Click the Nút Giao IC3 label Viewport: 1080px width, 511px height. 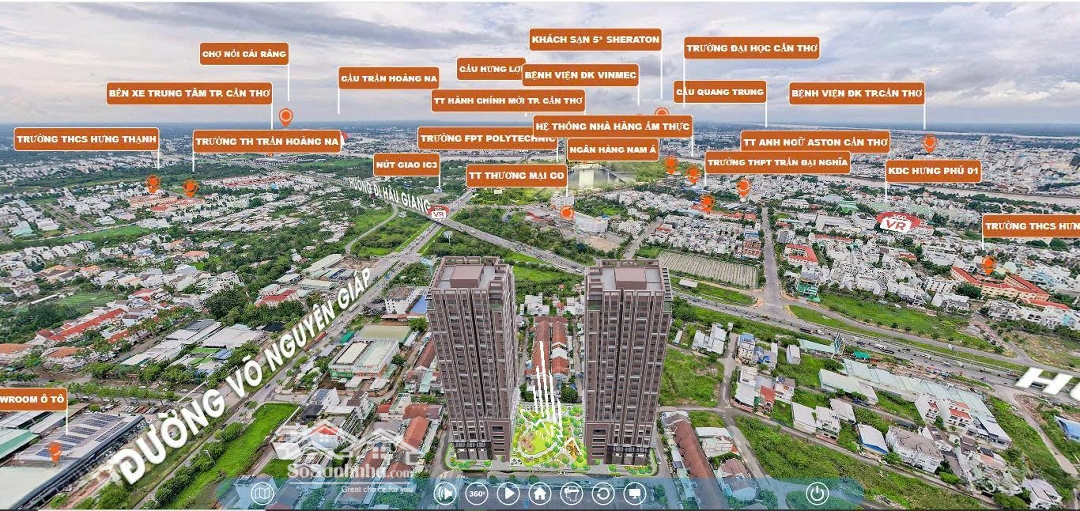[406, 165]
